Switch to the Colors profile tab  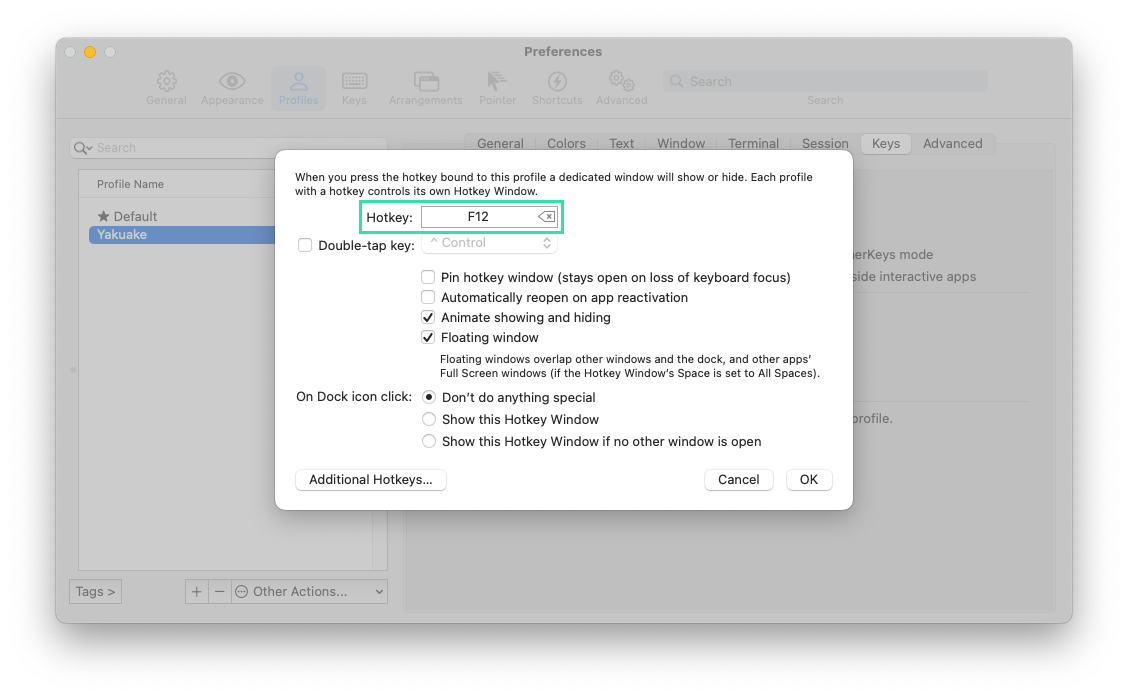pos(566,143)
